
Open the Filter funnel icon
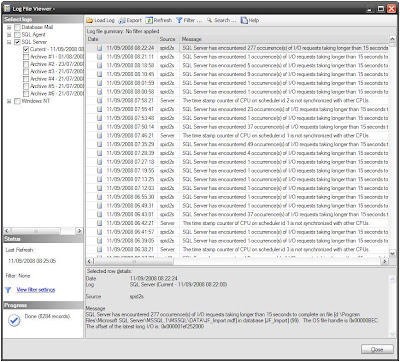179,20
